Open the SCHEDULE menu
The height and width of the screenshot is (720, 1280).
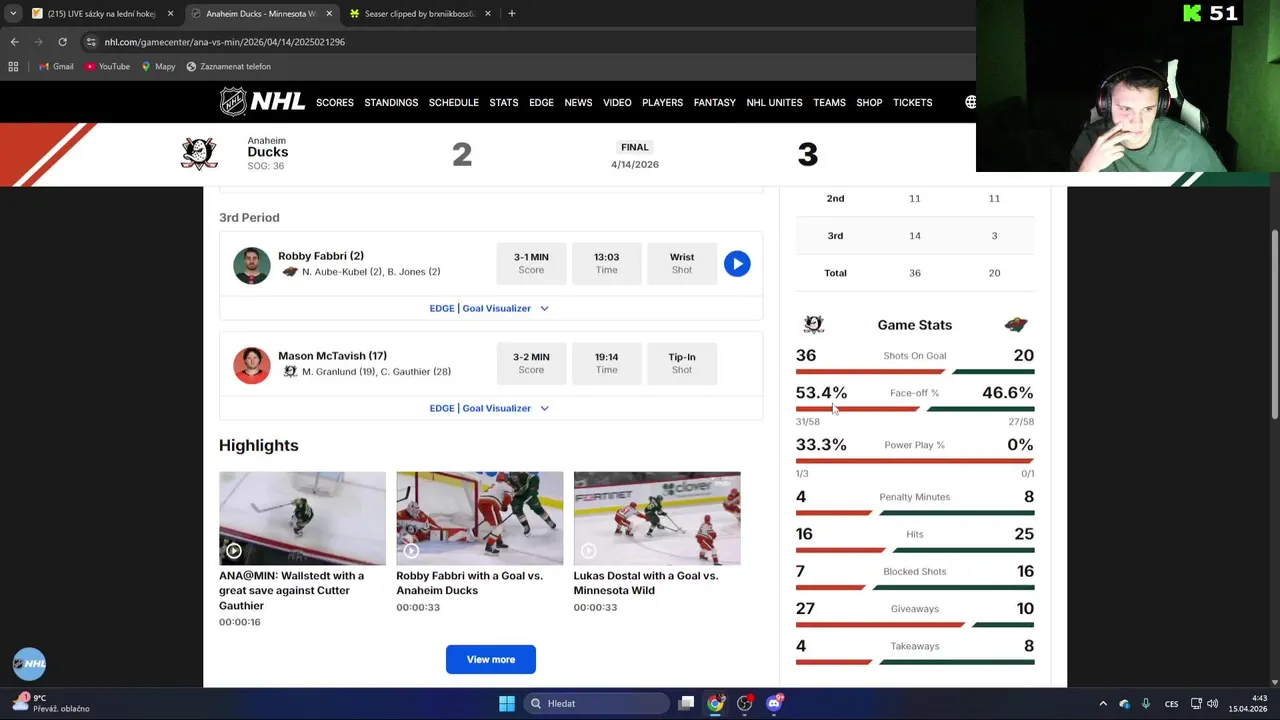(x=454, y=102)
